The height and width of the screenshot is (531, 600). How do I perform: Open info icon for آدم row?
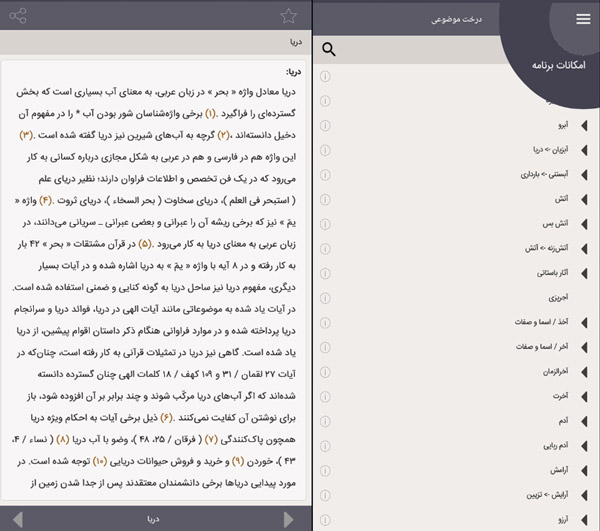pos(325,421)
